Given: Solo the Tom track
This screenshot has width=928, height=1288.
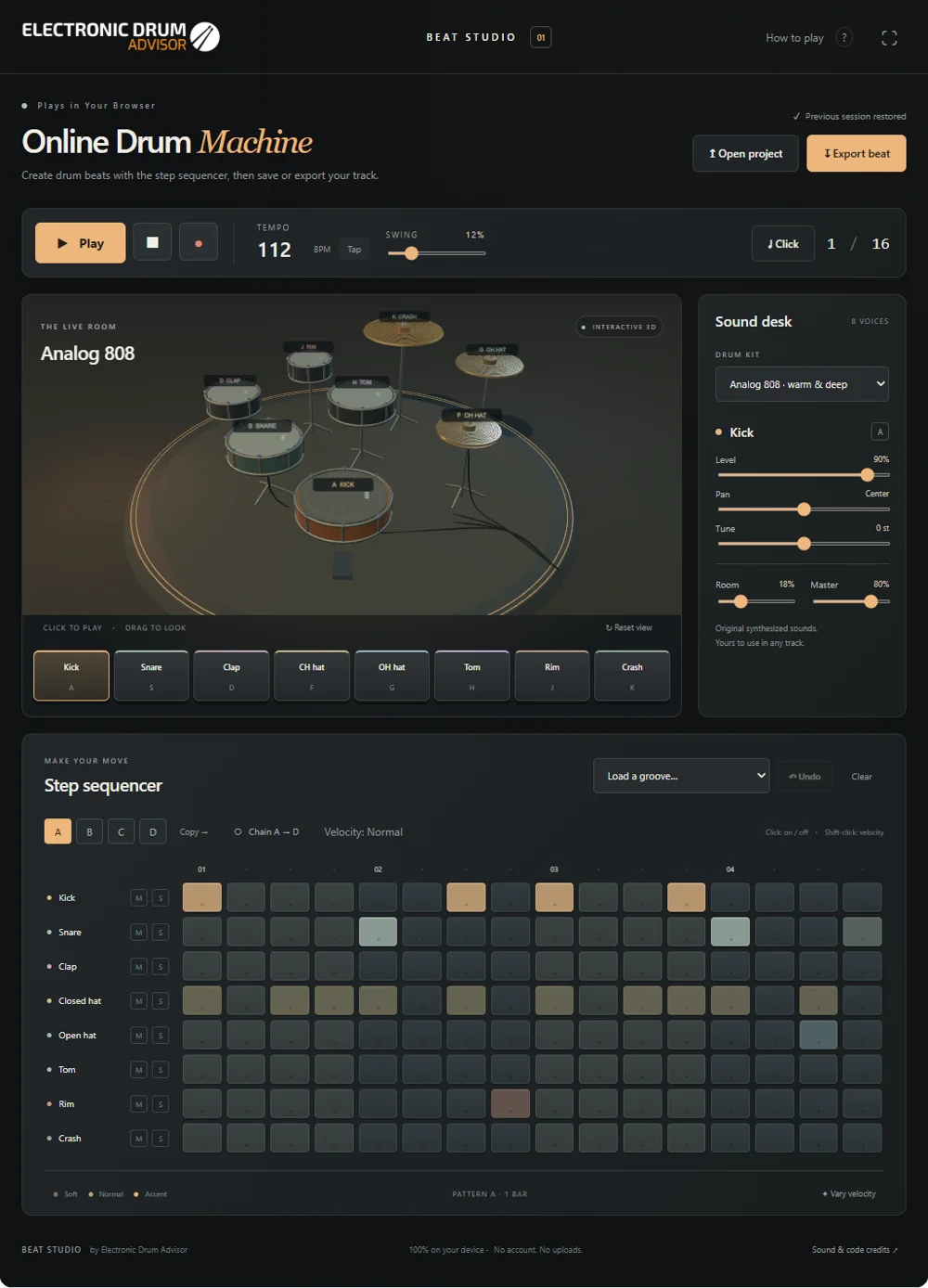Looking at the screenshot, I should coord(161,1069).
